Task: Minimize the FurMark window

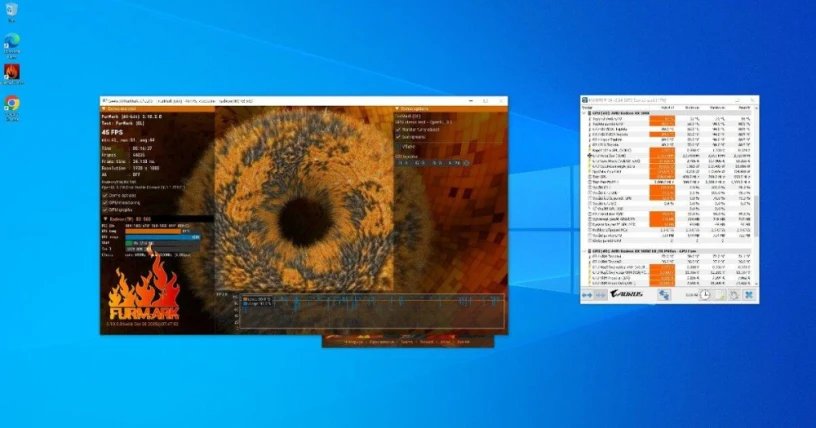Action: pos(471,101)
